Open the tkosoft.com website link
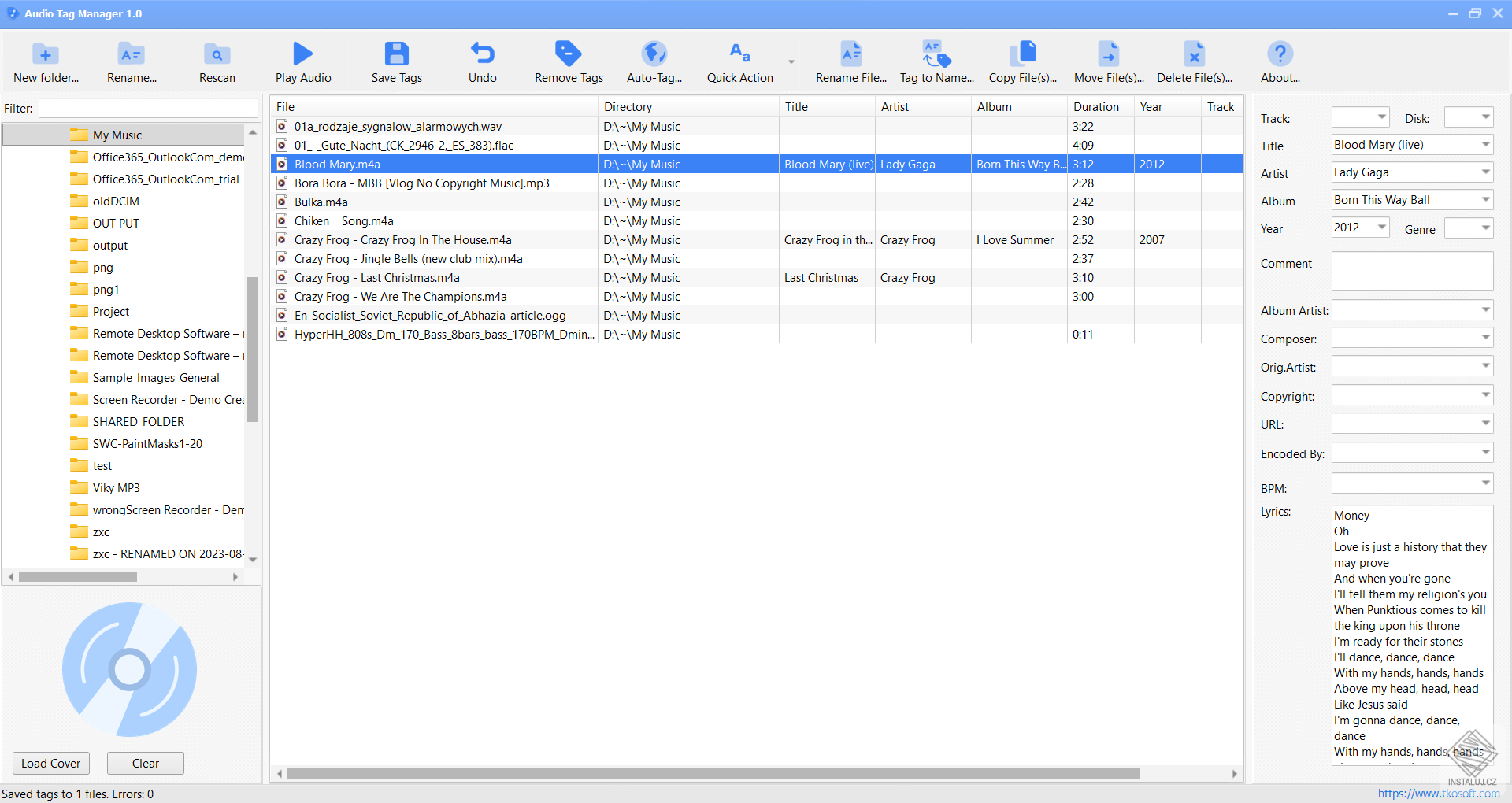 pyautogui.click(x=1439, y=794)
